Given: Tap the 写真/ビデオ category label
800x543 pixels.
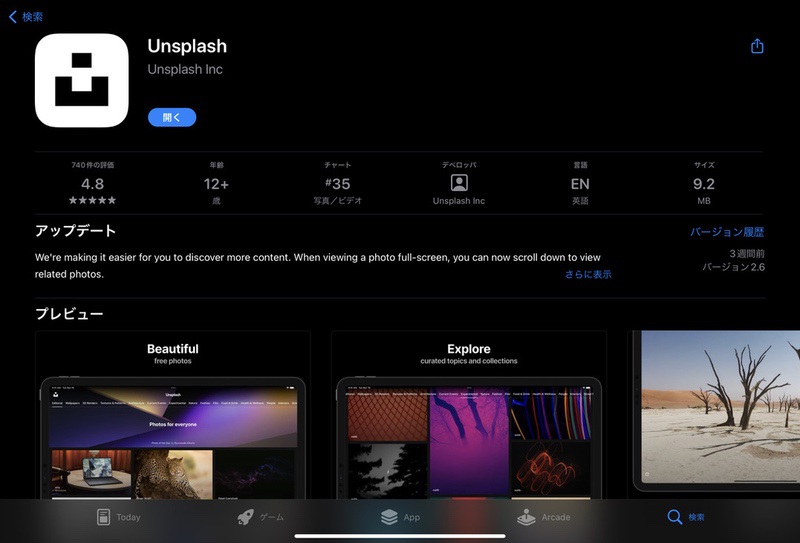Looking at the screenshot, I should pos(337,201).
